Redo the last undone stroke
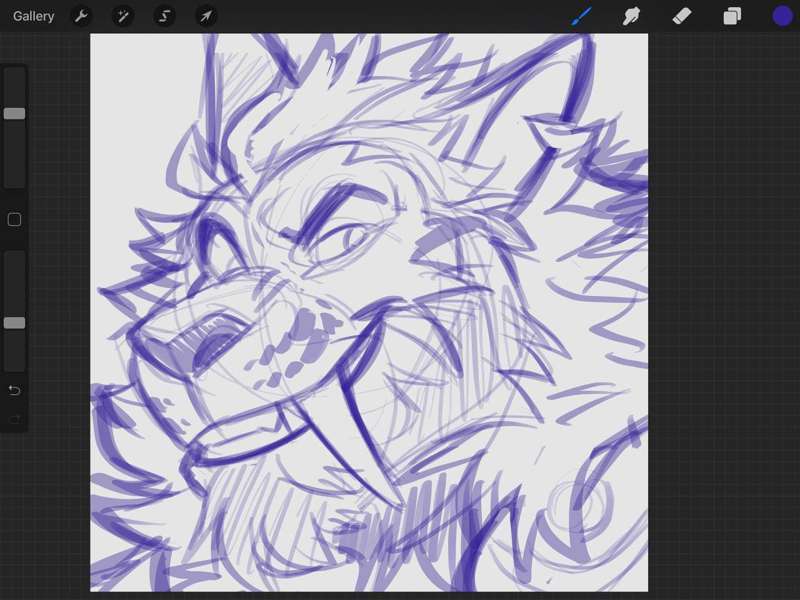 click(x=14, y=419)
